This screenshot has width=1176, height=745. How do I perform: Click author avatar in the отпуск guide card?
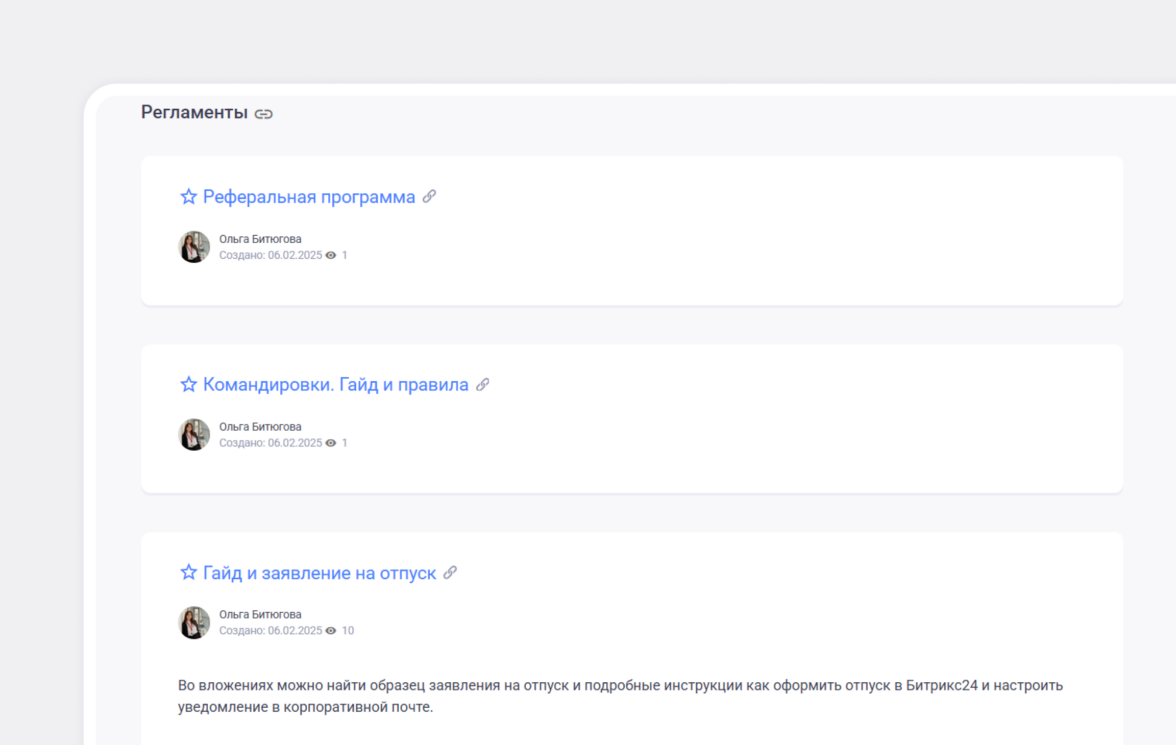194,623
